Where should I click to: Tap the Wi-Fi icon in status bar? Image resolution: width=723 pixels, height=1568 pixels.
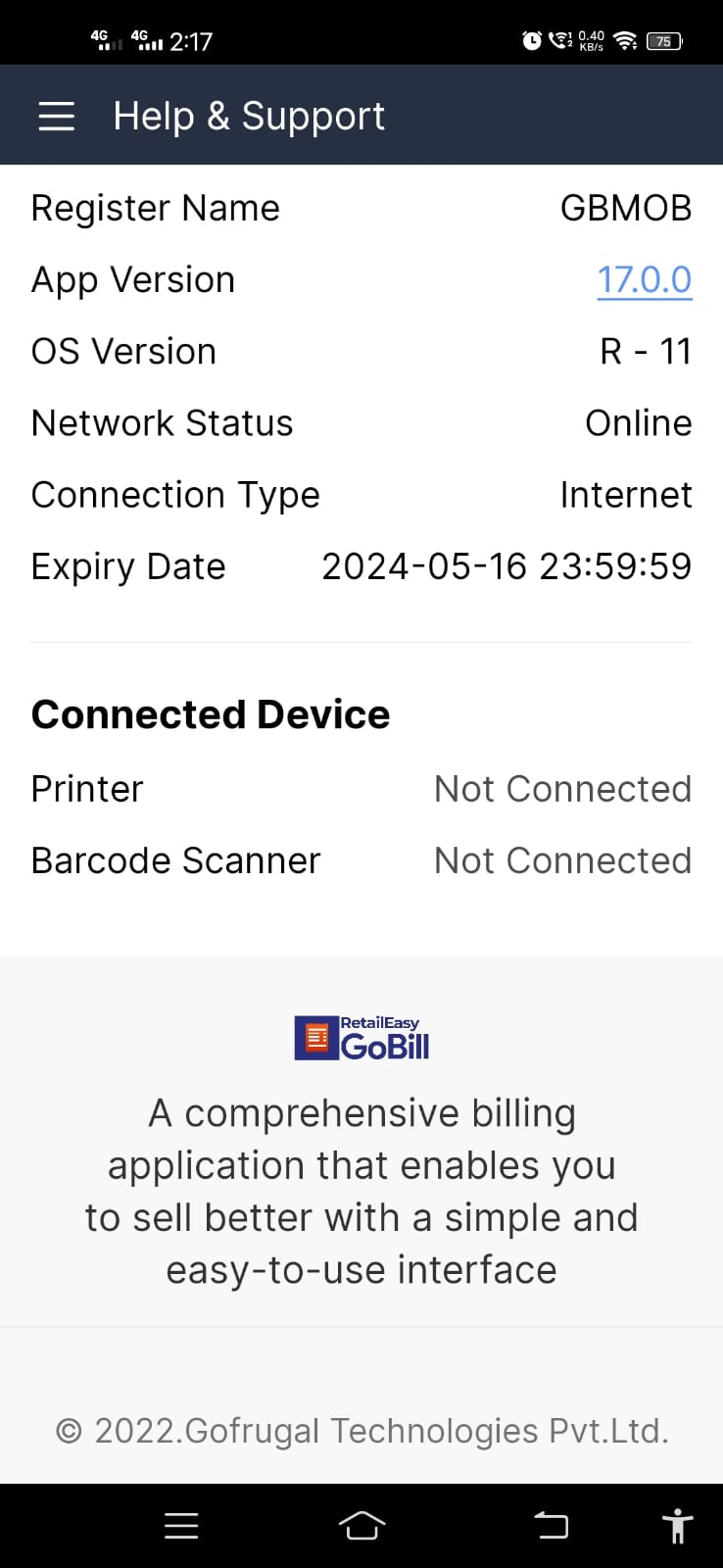625,41
